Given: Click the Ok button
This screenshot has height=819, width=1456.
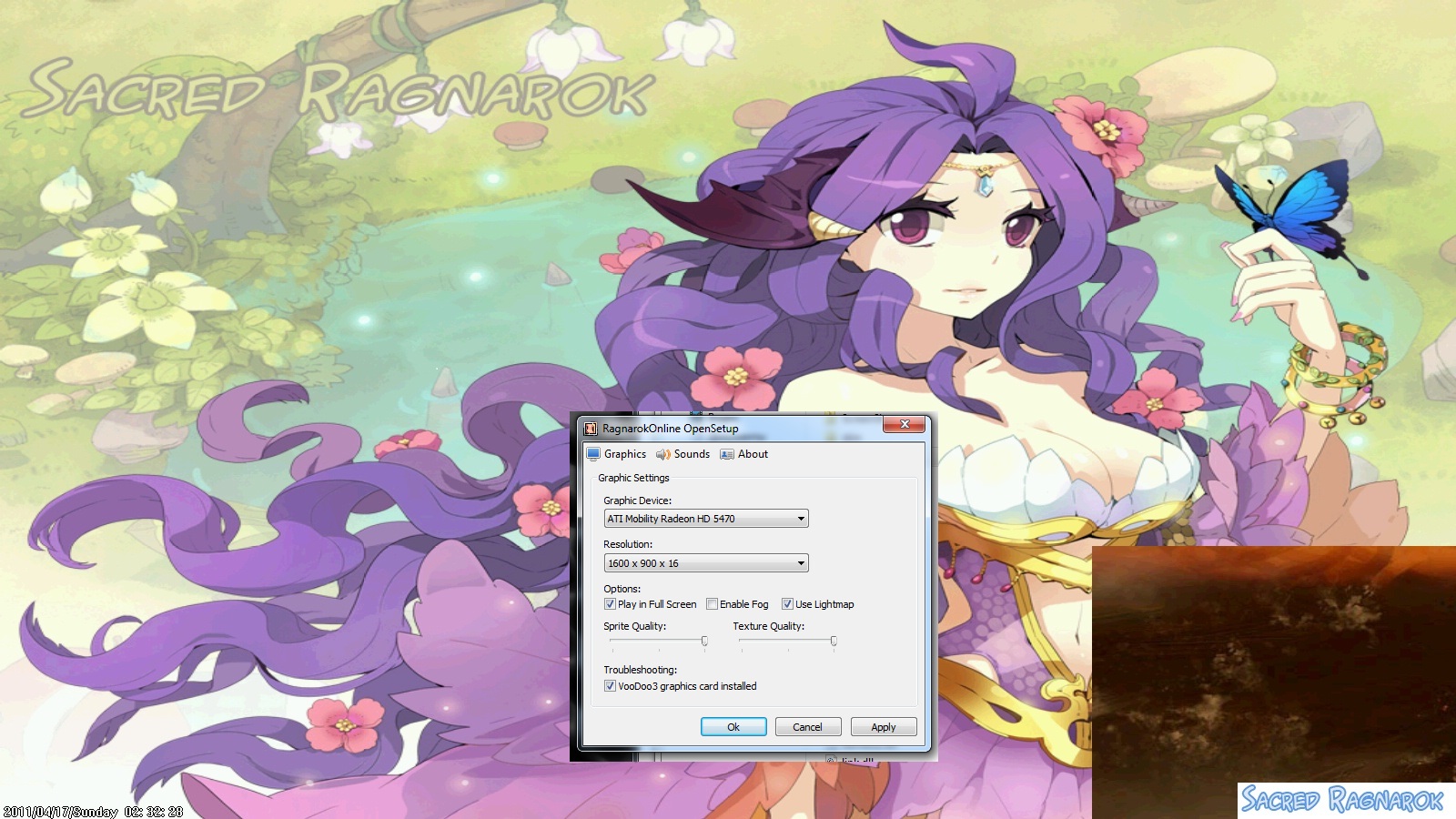Looking at the screenshot, I should coord(733,727).
